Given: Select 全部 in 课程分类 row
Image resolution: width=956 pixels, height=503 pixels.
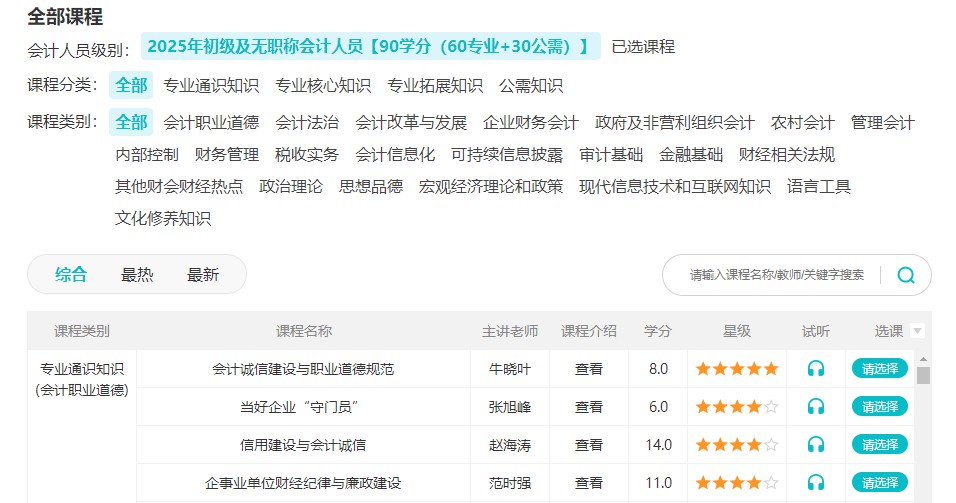Looking at the screenshot, I should [131, 85].
